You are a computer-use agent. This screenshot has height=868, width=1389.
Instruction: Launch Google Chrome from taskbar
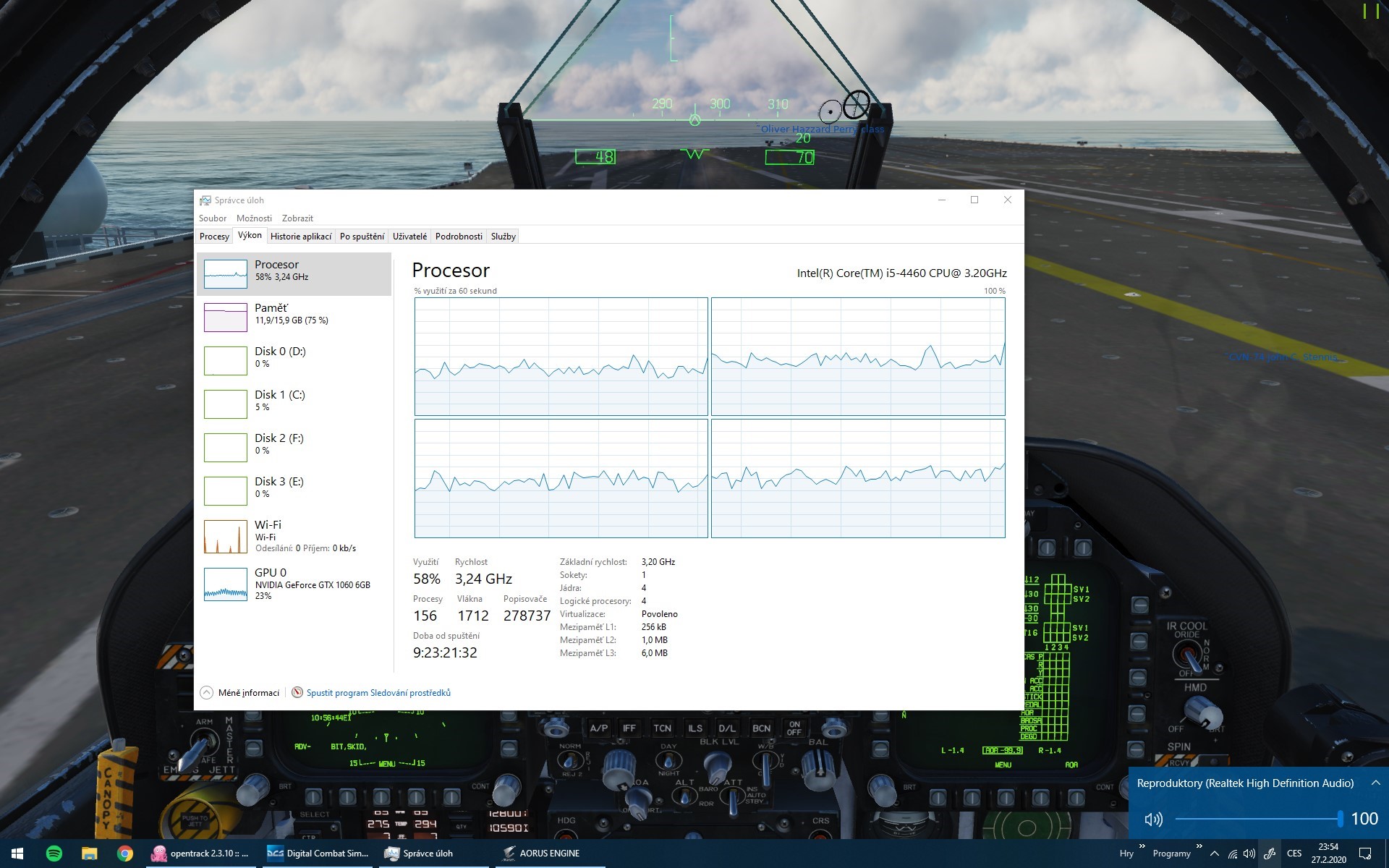click(124, 854)
